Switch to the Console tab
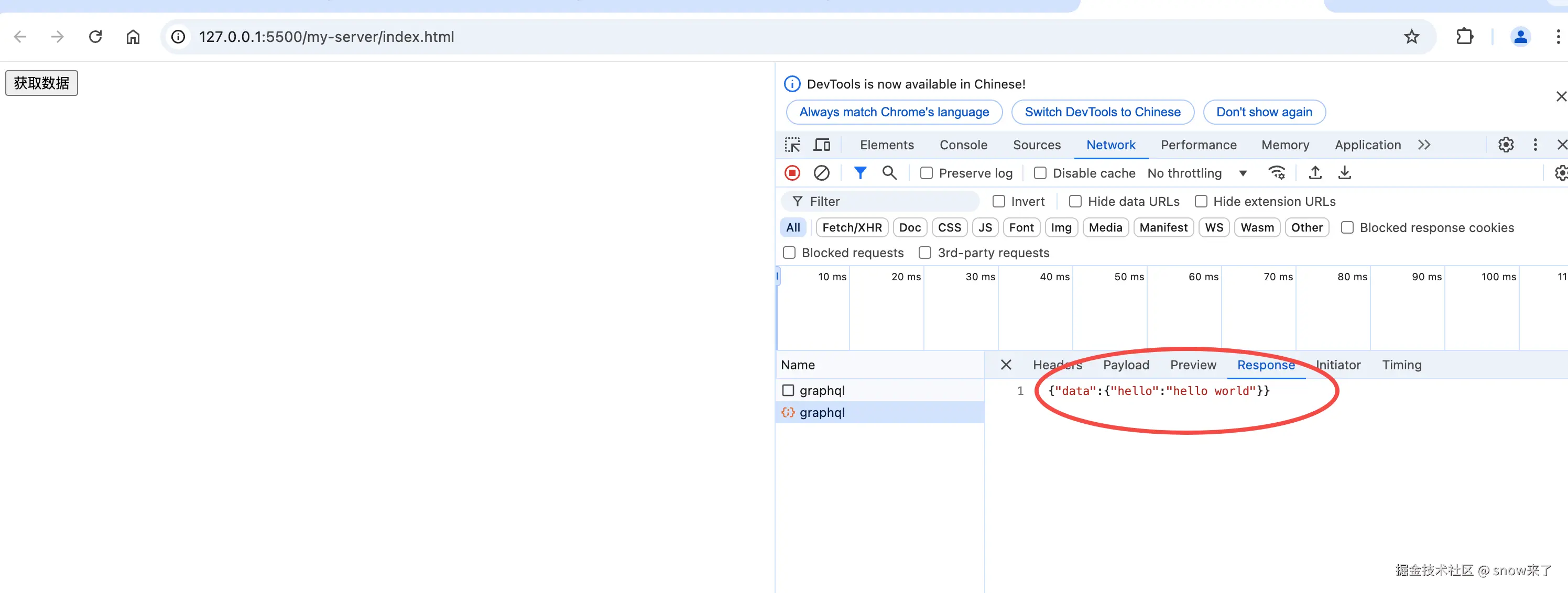 click(x=963, y=145)
